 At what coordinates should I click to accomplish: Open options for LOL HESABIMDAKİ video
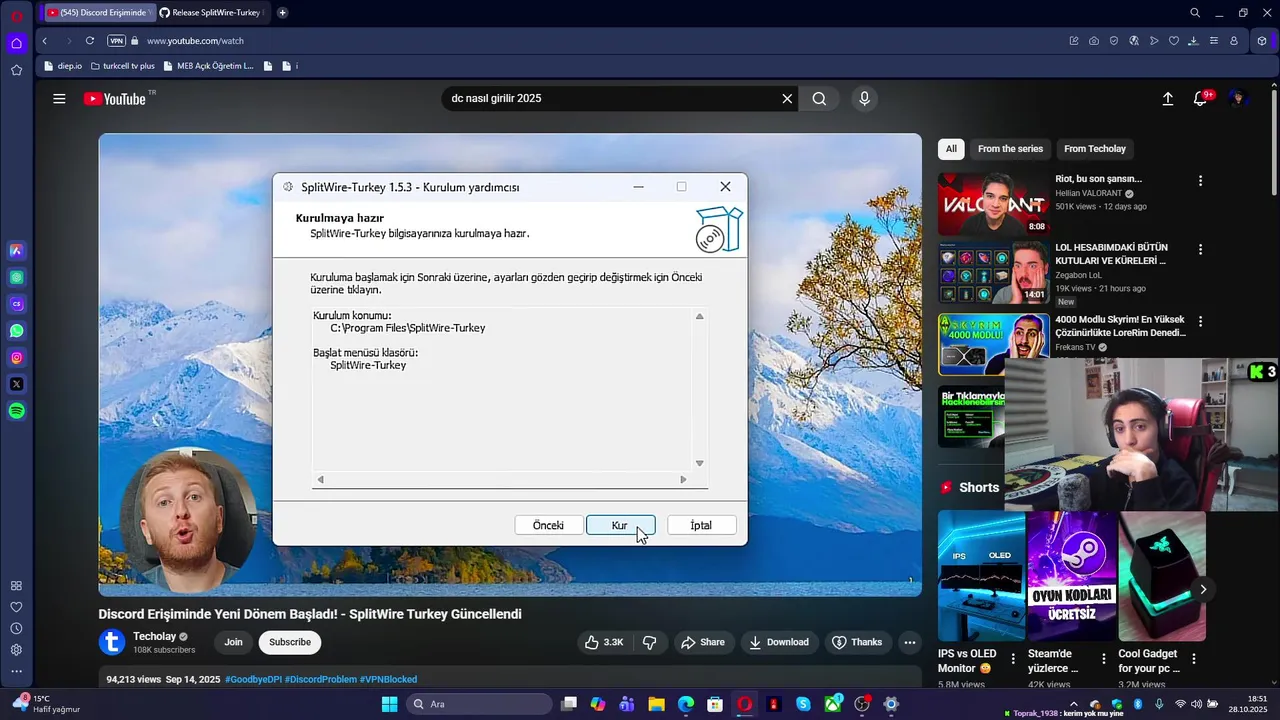pyautogui.click(x=1200, y=249)
